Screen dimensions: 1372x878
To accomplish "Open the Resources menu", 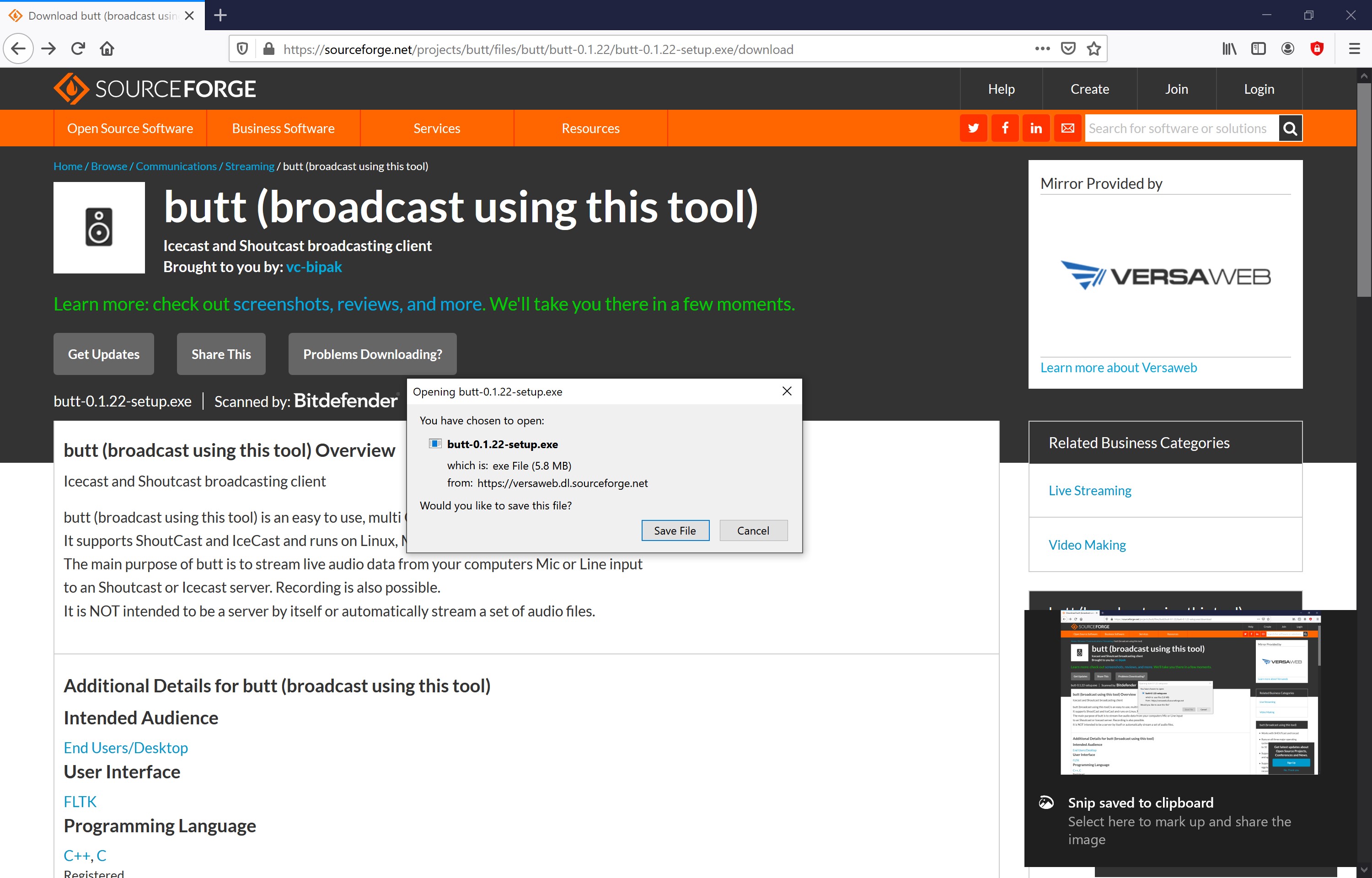I will point(590,128).
